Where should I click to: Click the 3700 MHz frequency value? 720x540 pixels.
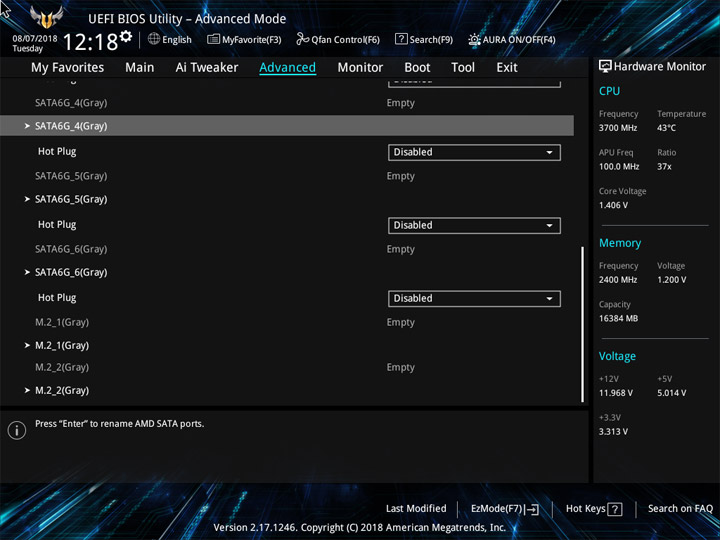(x=618, y=128)
